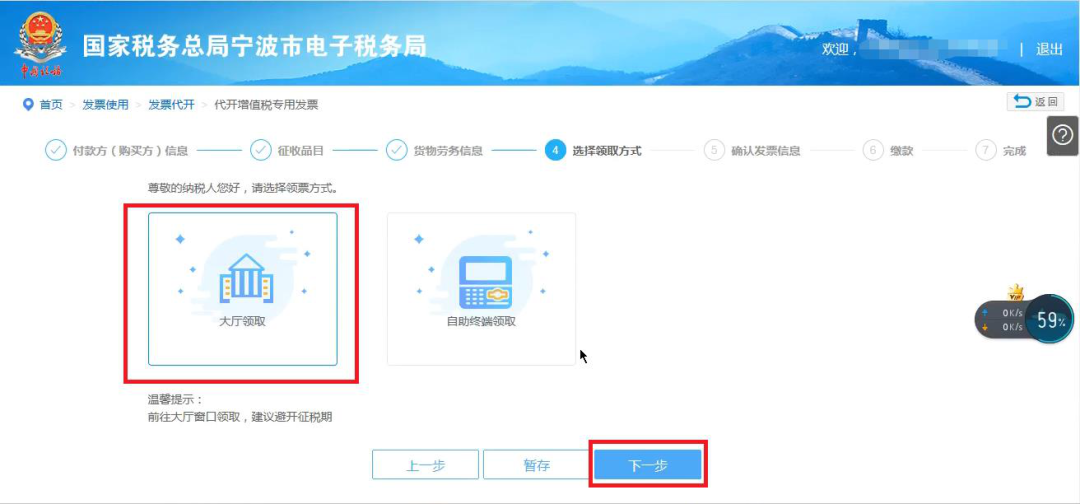Viewport: 1080px width, 504px height.
Task: Click the self-service terminal machine icon
Action: click(x=485, y=282)
